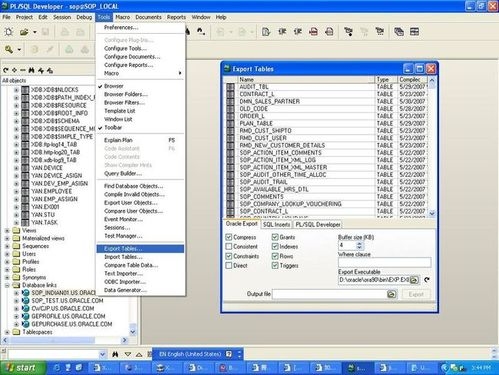The height and width of the screenshot is (375, 499).
Task: Click the binoculars find icon in object browser
Action: (x=31, y=70)
